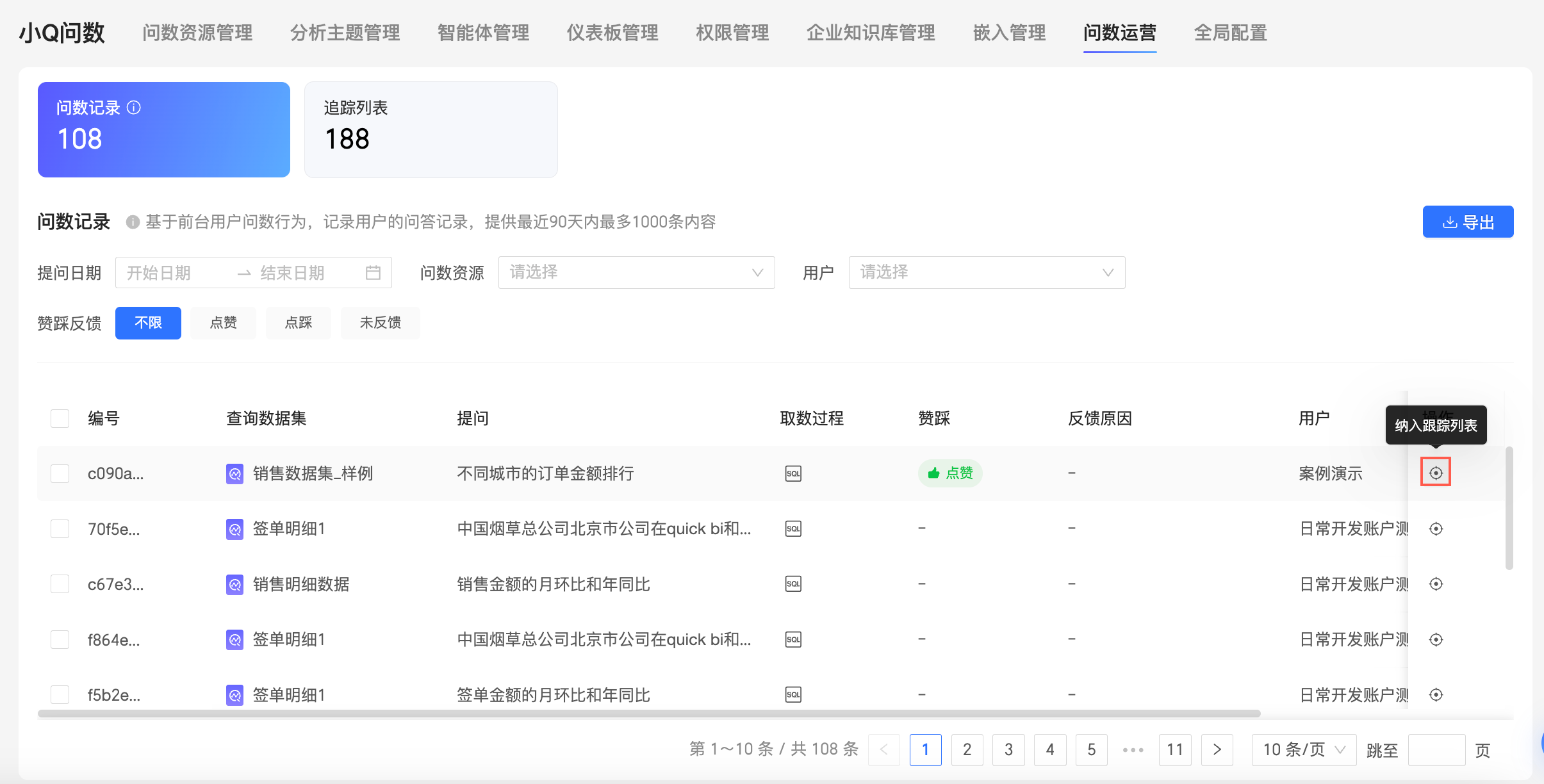Add row c67e3 to tracking list
This screenshot has width=1544, height=784.
[x=1436, y=584]
